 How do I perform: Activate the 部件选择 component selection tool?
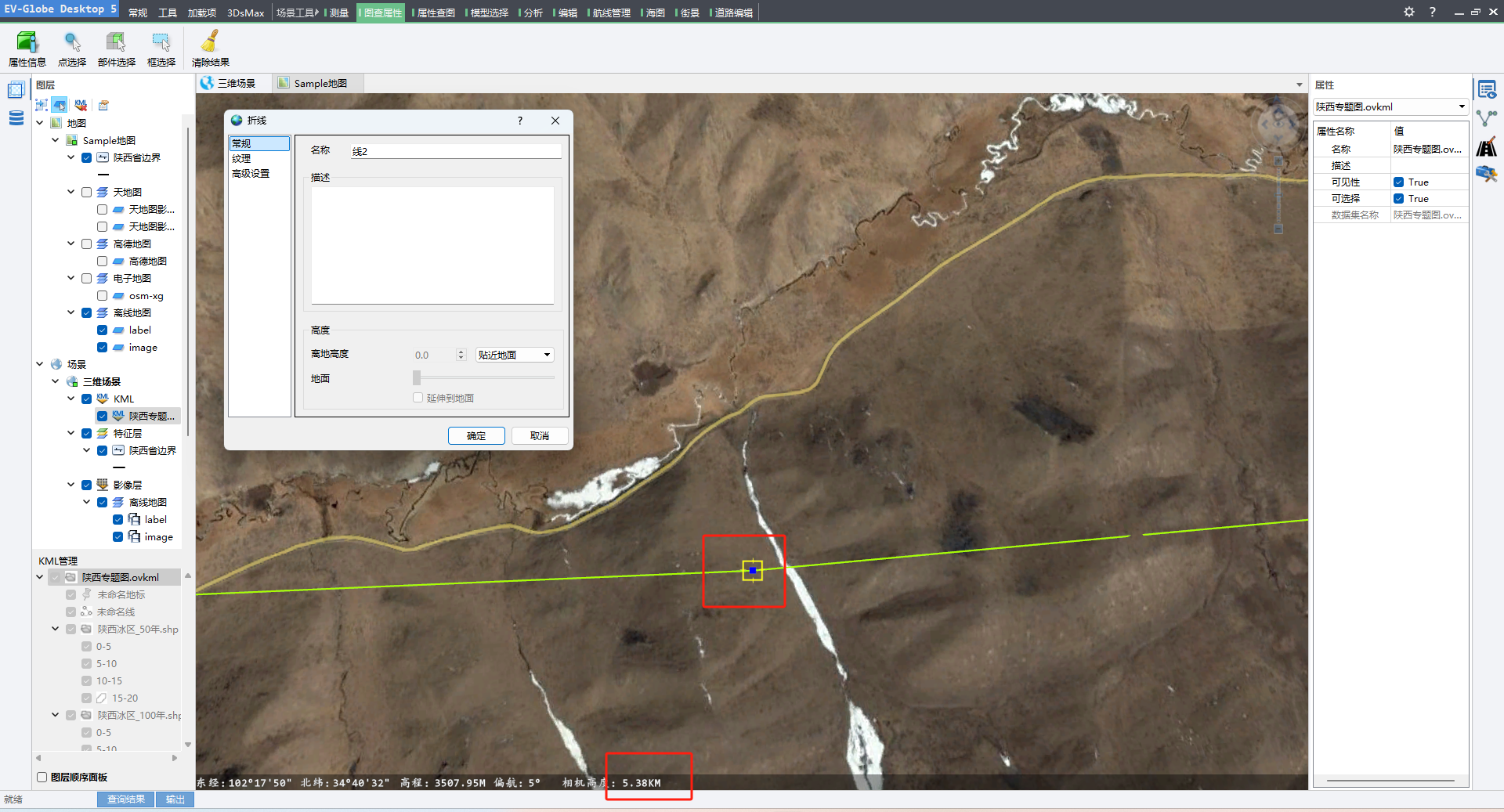pos(116,49)
